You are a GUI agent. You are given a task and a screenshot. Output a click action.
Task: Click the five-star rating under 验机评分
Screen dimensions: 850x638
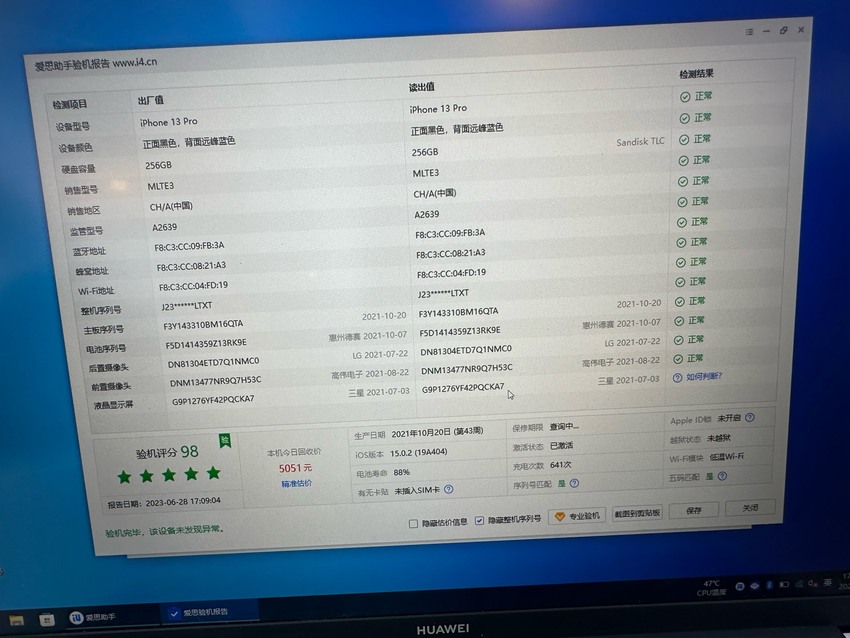[169, 475]
